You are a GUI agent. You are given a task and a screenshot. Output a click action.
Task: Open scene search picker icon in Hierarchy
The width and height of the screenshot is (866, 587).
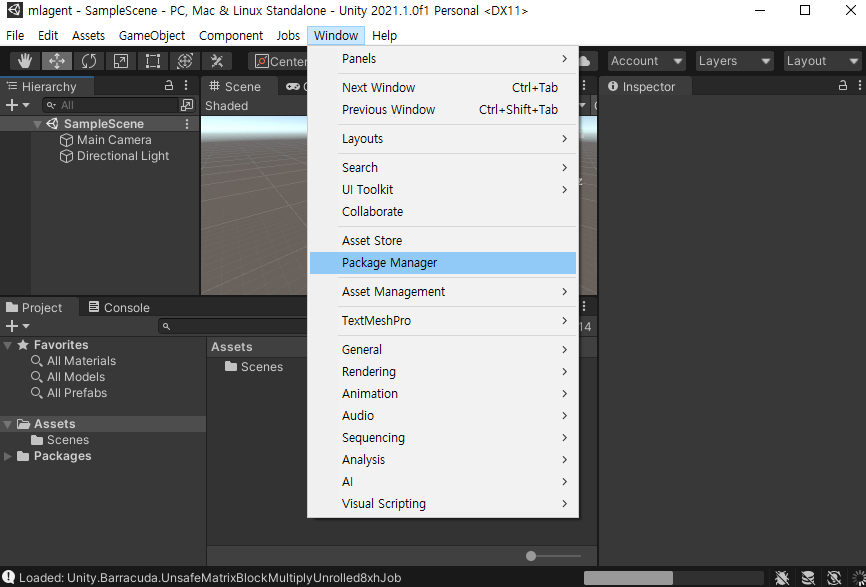[187, 105]
